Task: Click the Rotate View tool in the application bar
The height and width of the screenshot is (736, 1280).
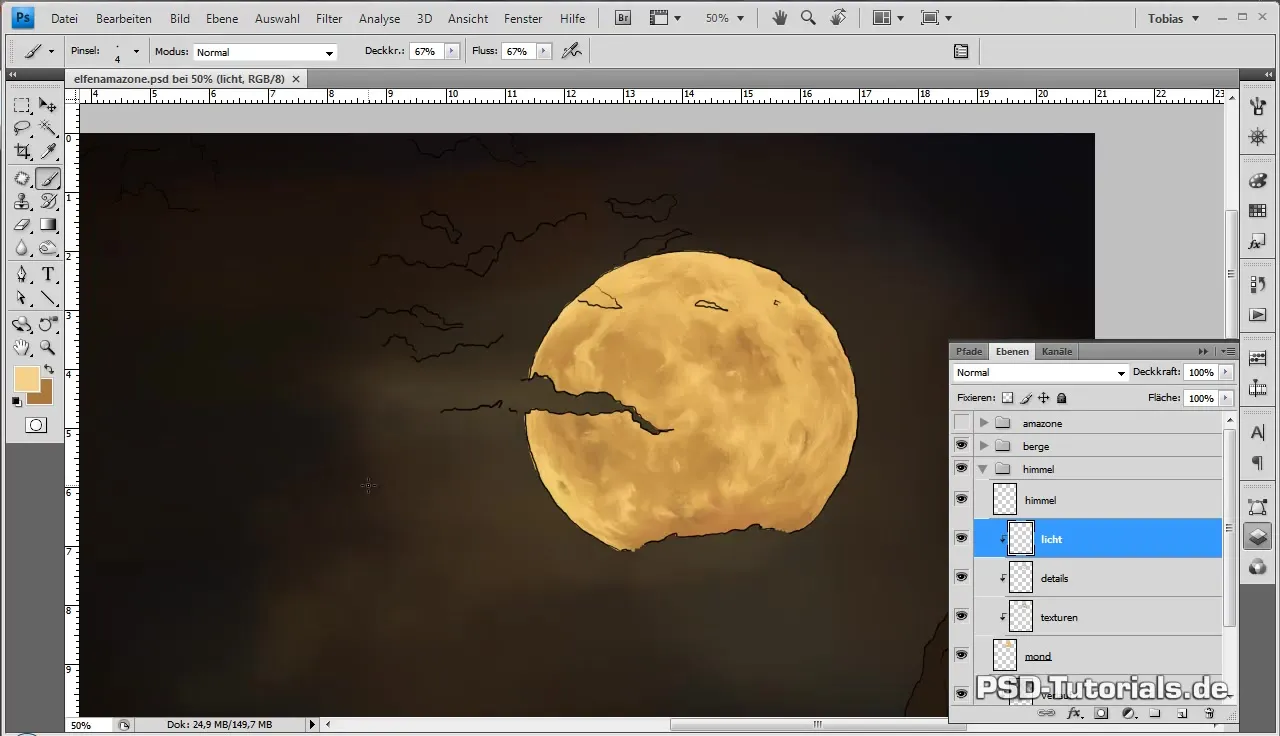Action: [838, 18]
